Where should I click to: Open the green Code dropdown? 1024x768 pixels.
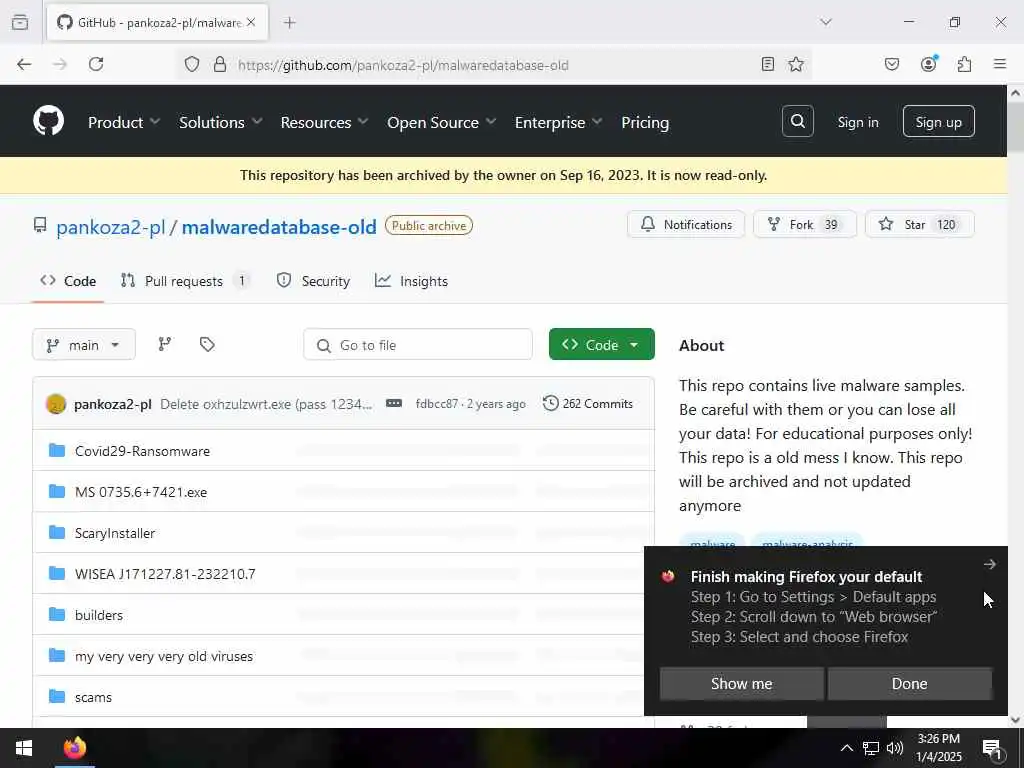601,344
